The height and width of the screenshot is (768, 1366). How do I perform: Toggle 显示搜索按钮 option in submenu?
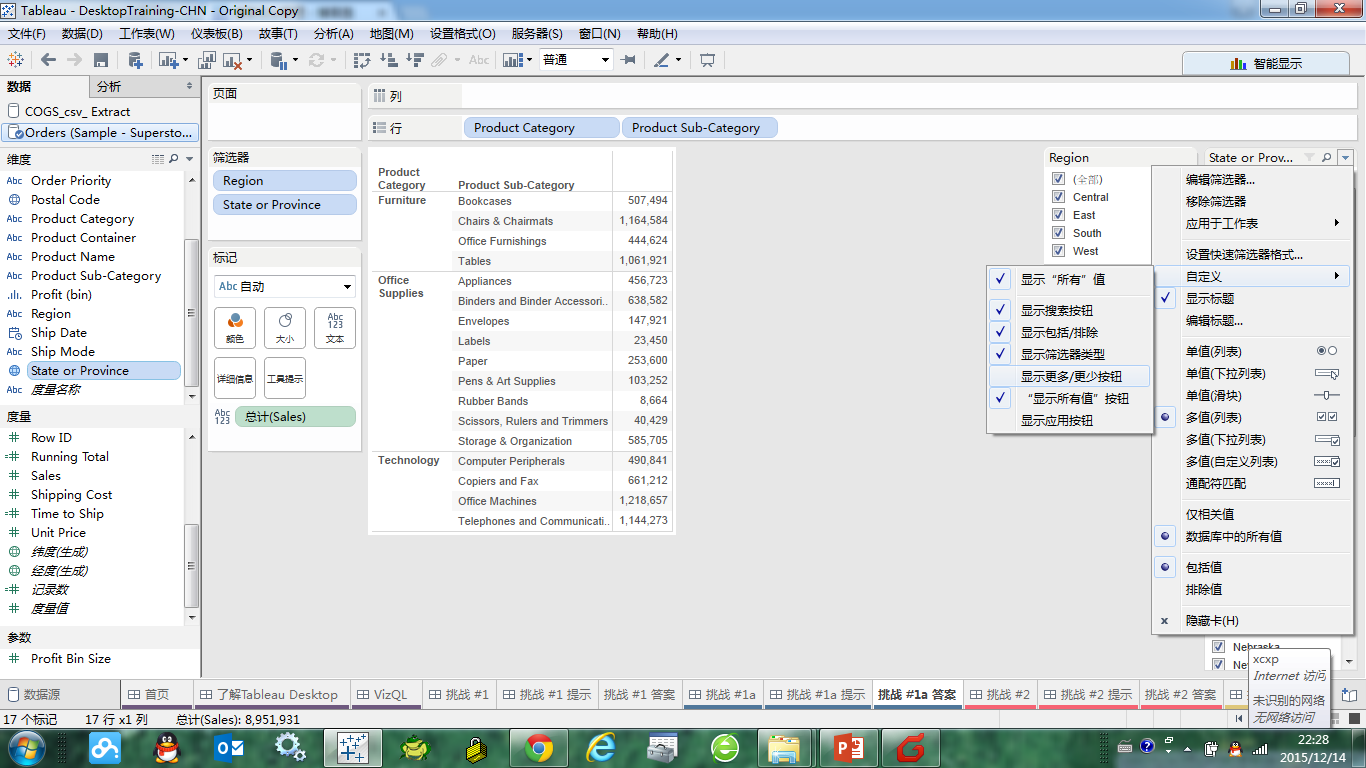coord(1069,310)
